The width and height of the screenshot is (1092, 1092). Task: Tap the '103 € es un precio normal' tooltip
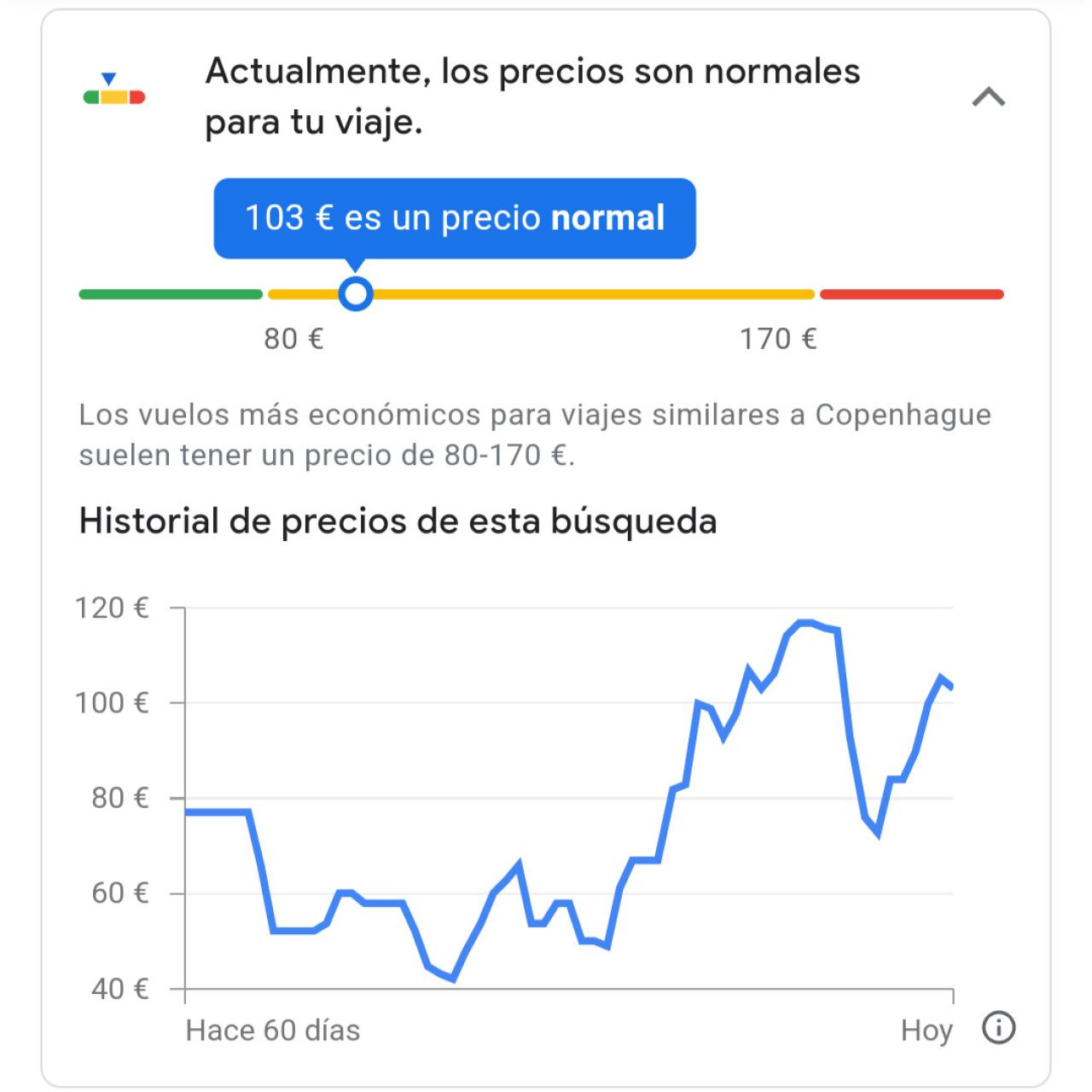click(x=455, y=218)
